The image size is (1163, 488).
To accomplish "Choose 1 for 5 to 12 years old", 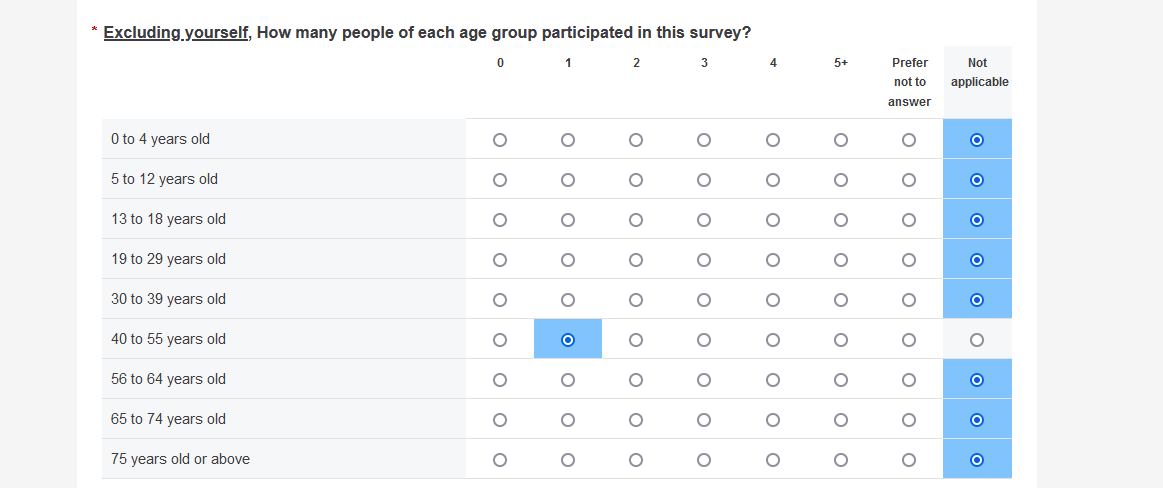I will pos(568,180).
